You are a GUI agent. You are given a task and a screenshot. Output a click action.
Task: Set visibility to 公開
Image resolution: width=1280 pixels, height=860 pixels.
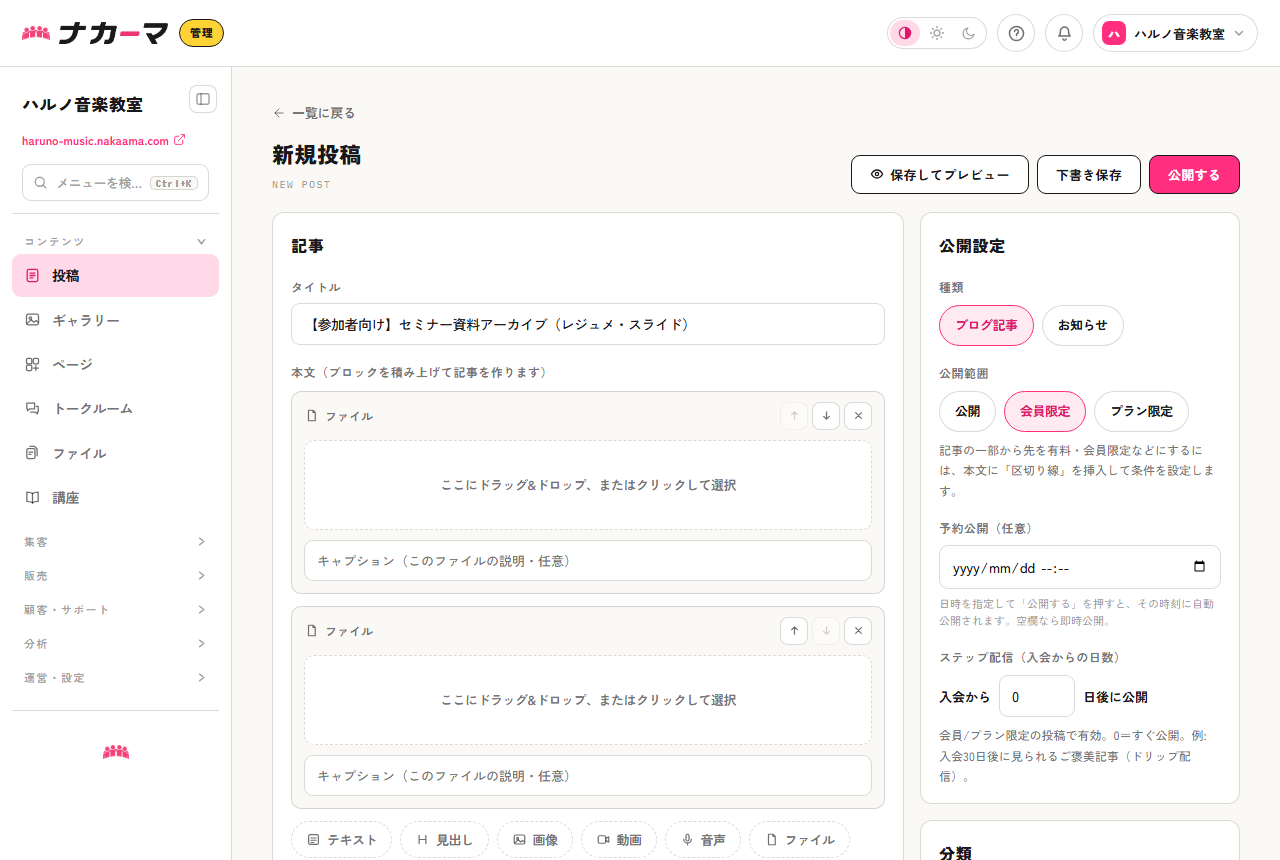pyautogui.click(x=967, y=411)
